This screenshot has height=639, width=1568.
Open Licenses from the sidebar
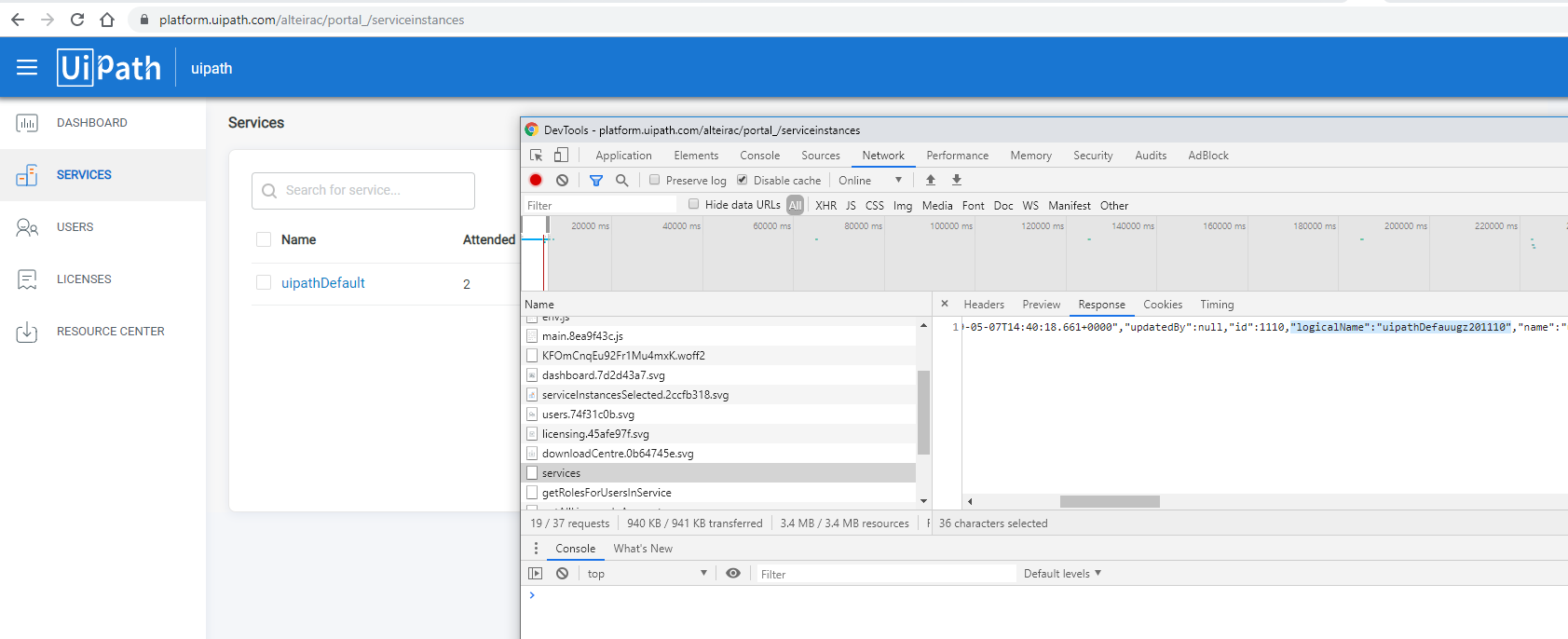pos(102,279)
